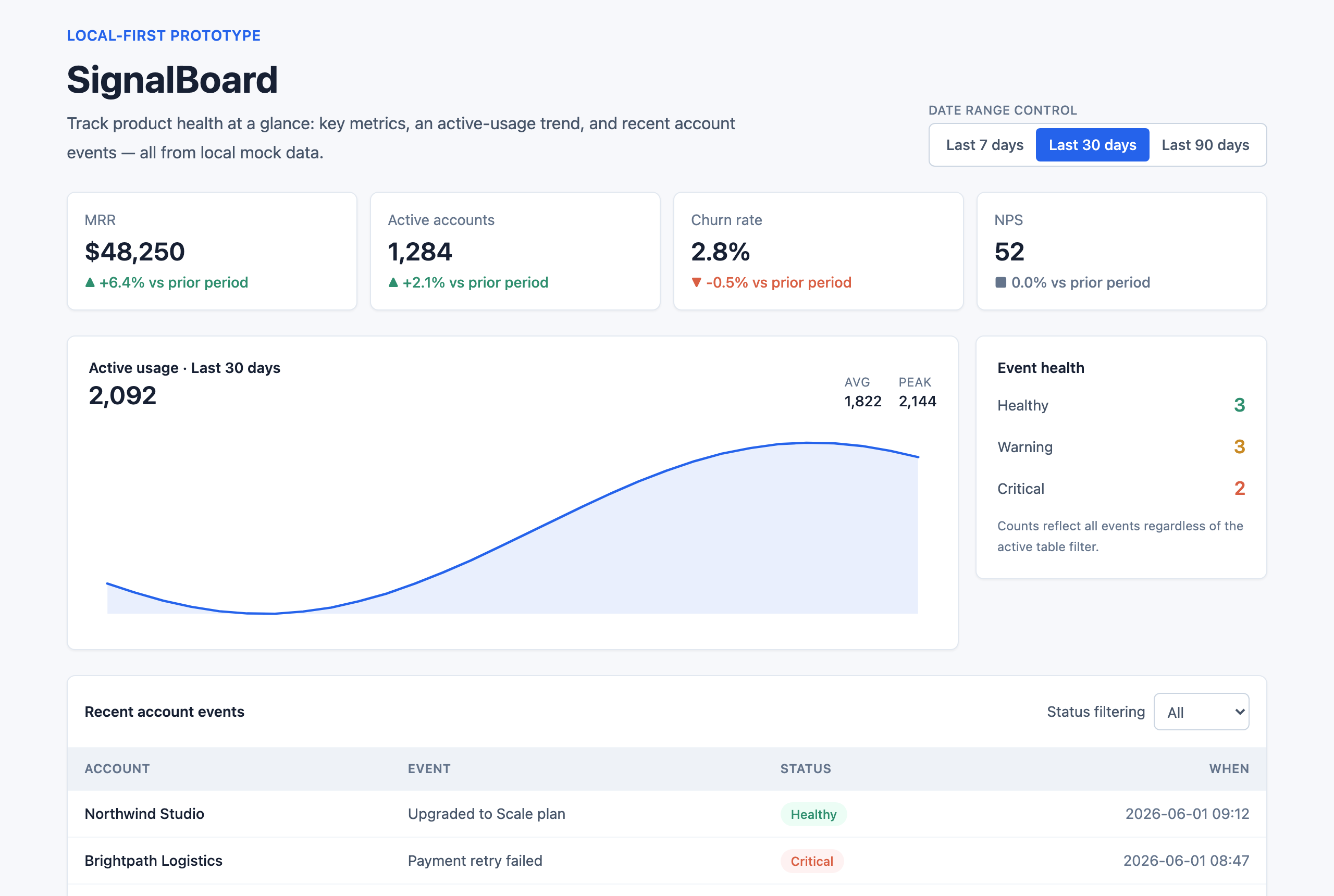Click the Churn rate value 2.8%

[x=720, y=252]
